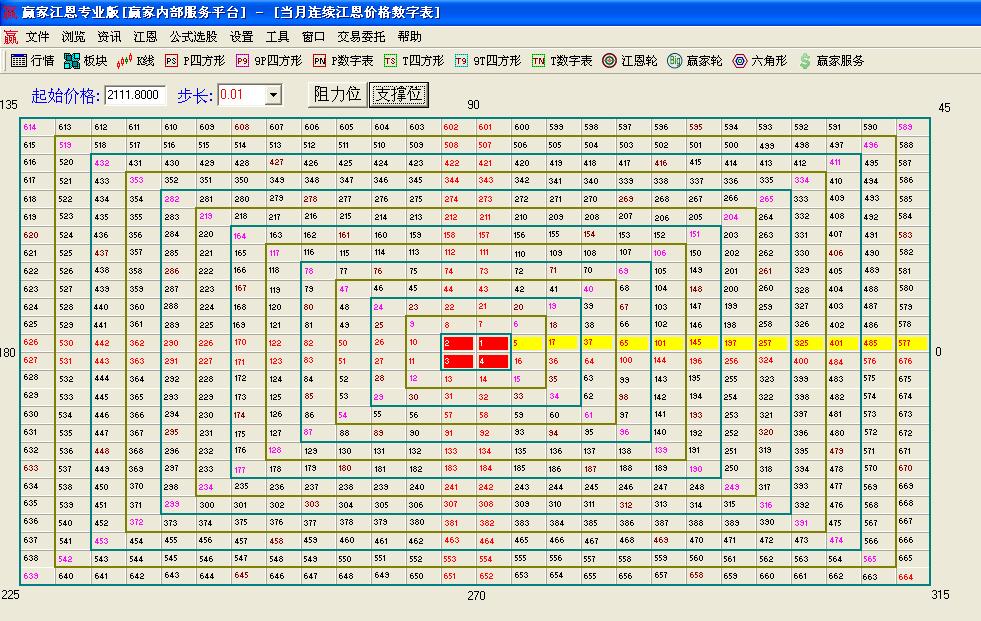981x621 pixels.
Task: Select the 板块 (sectors) tool
Action: [82, 59]
